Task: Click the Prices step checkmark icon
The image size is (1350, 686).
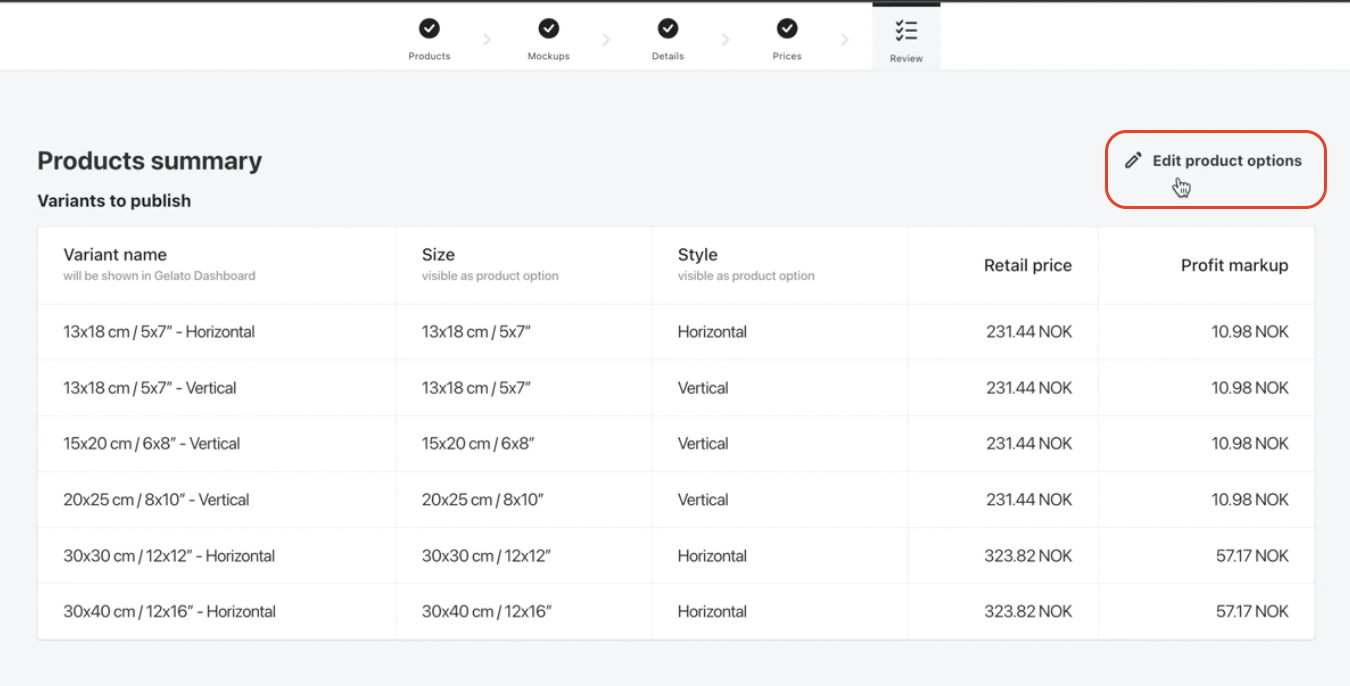Action: tap(787, 29)
